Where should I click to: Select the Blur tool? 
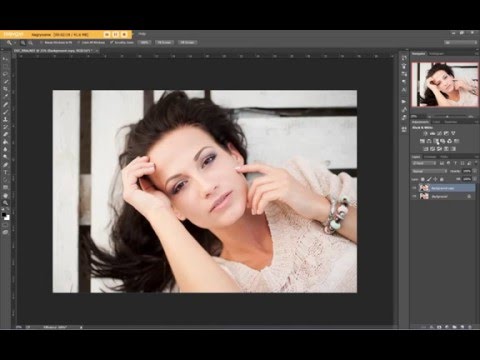coord(5,149)
